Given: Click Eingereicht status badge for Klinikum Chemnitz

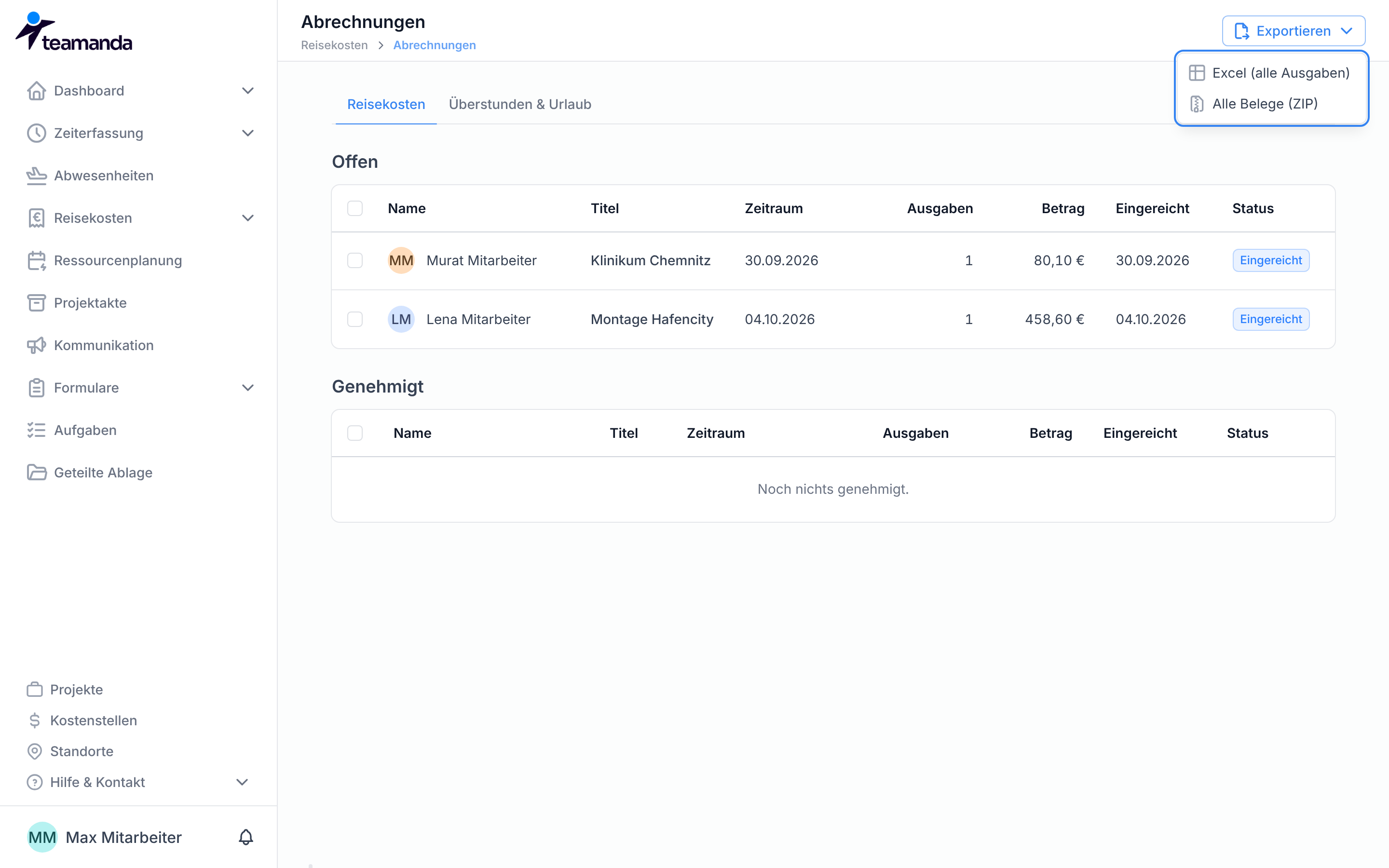Looking at the screenshot, I should pos(1271,260).
